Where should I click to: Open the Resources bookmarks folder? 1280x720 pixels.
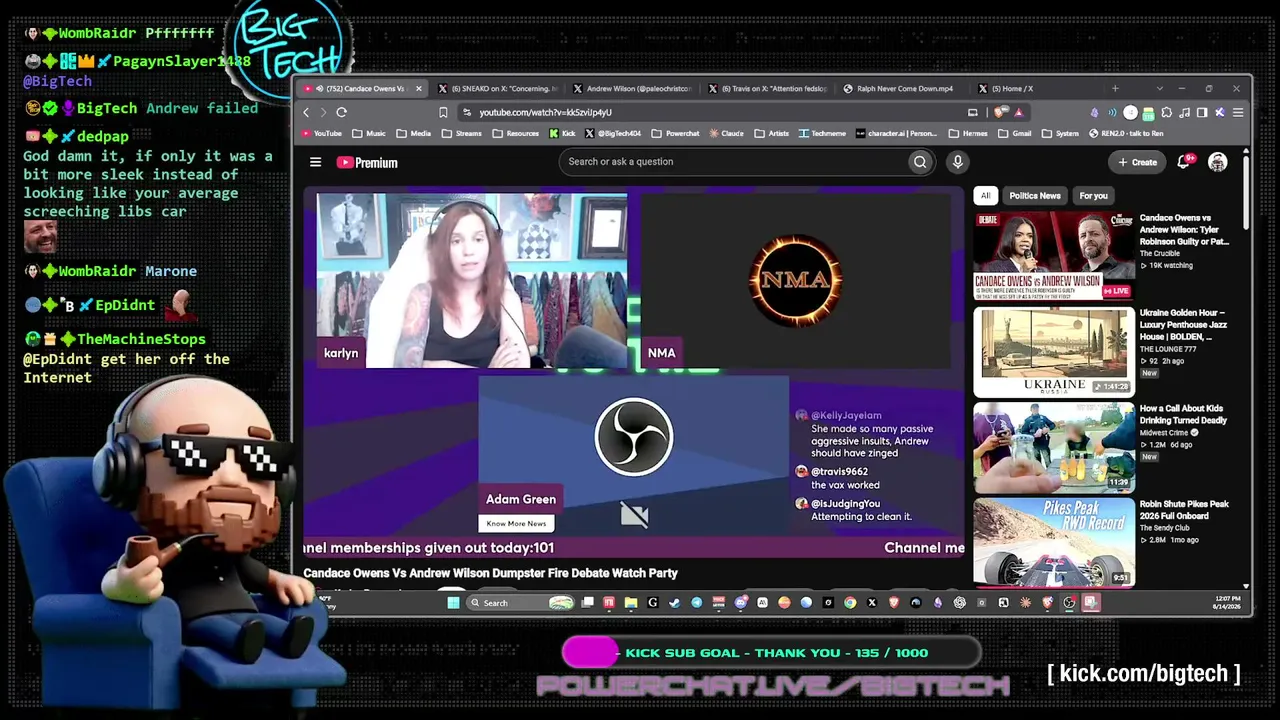pyautogui.click(x=515, y=133)
